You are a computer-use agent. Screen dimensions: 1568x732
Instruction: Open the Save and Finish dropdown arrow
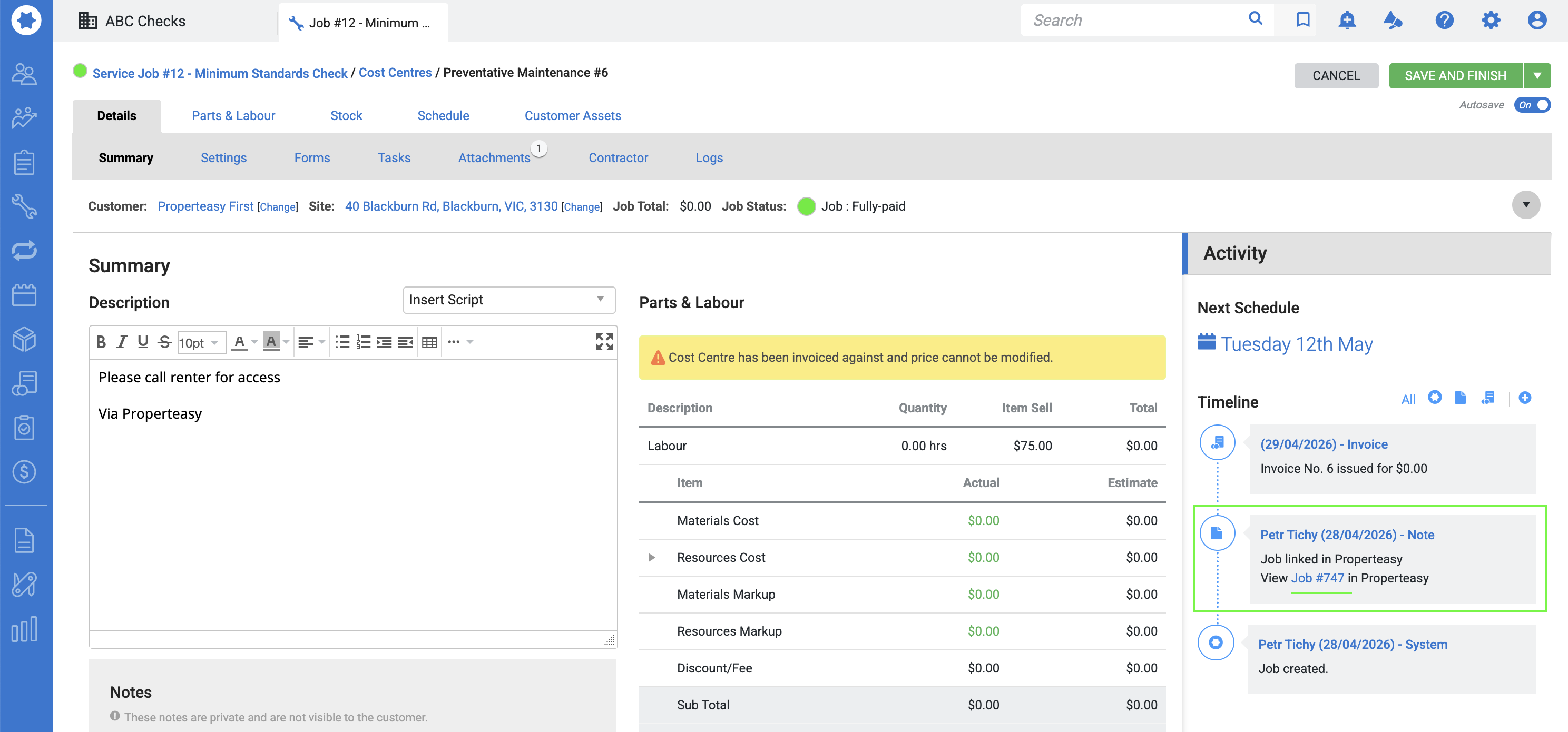[x=1537, y=75]
